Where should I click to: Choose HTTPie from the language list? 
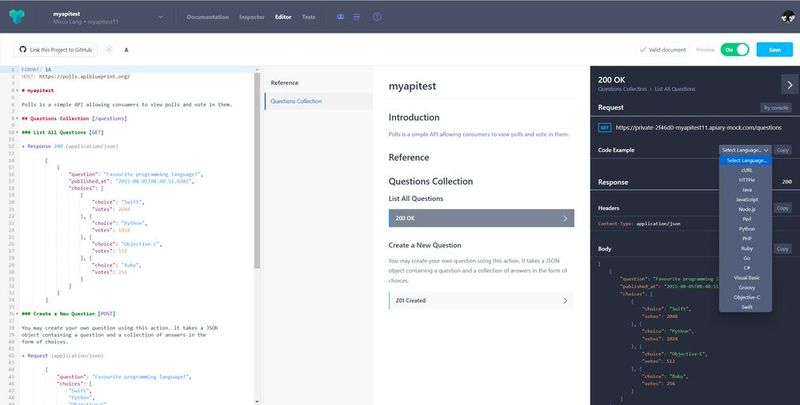(746, 180)
